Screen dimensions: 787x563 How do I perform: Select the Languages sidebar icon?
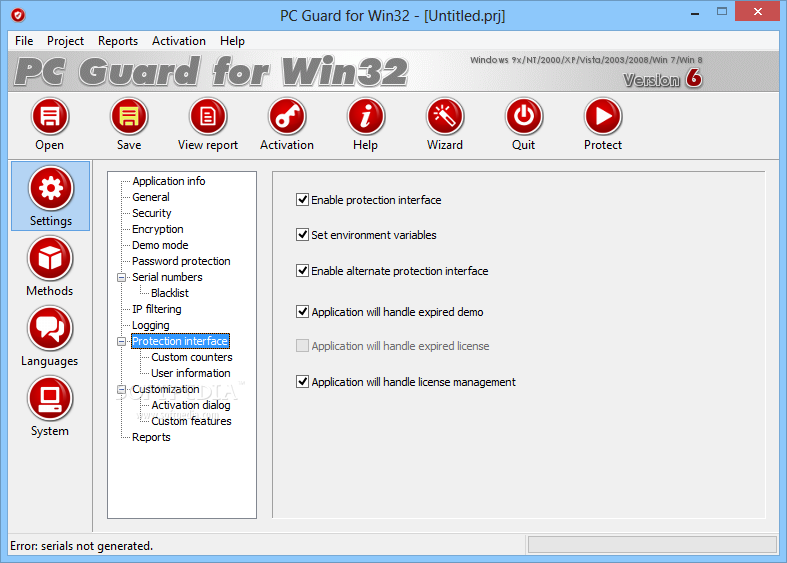[x=50, y=329]
